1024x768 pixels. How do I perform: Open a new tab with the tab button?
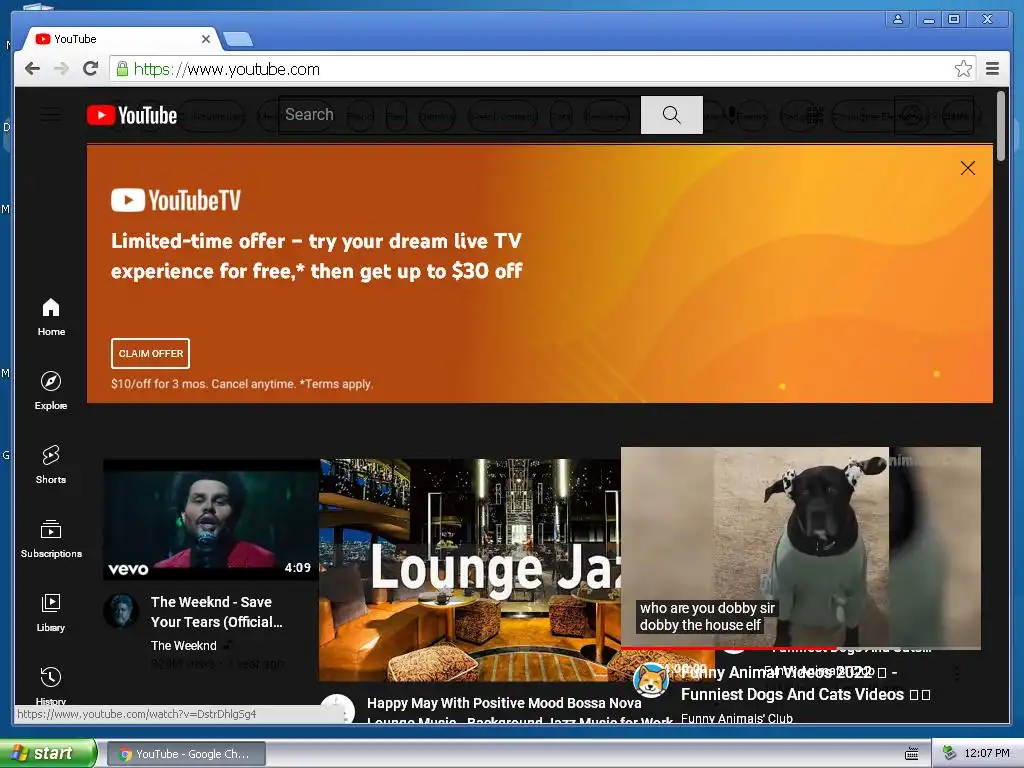pyautogui.click(x=238, y=40)
